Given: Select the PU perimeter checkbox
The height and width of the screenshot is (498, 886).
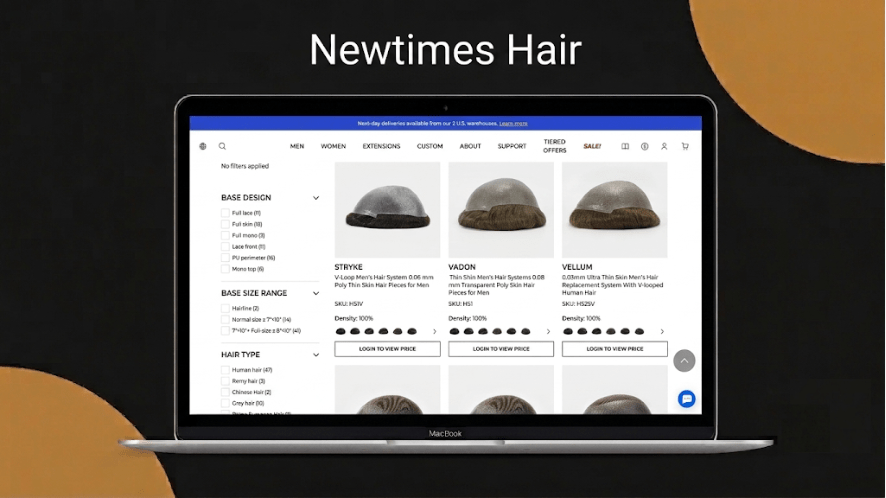Looking at the screenshot, I should pos(225,258).
